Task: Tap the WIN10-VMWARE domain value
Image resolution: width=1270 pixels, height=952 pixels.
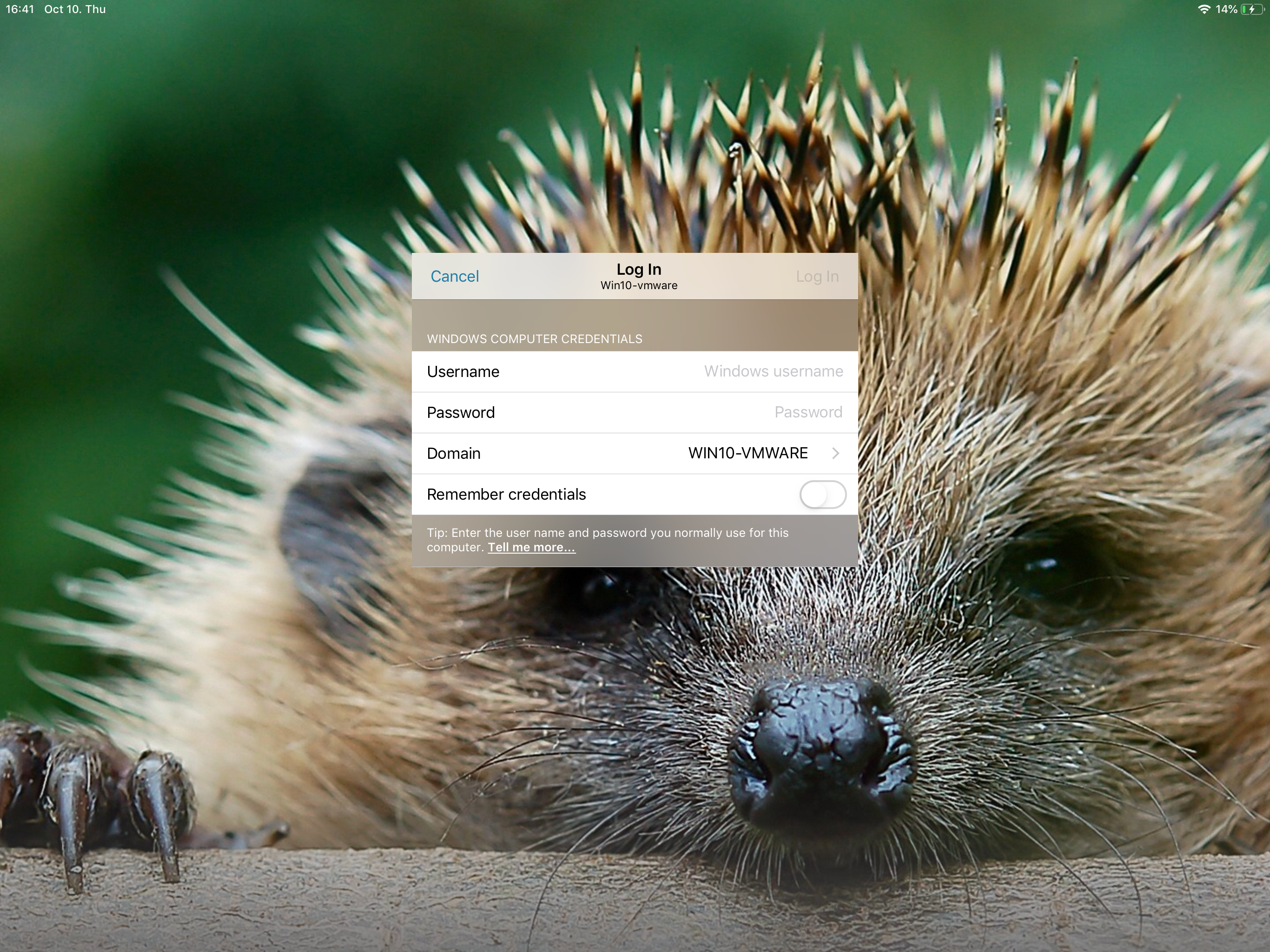Action: [747, 453]
